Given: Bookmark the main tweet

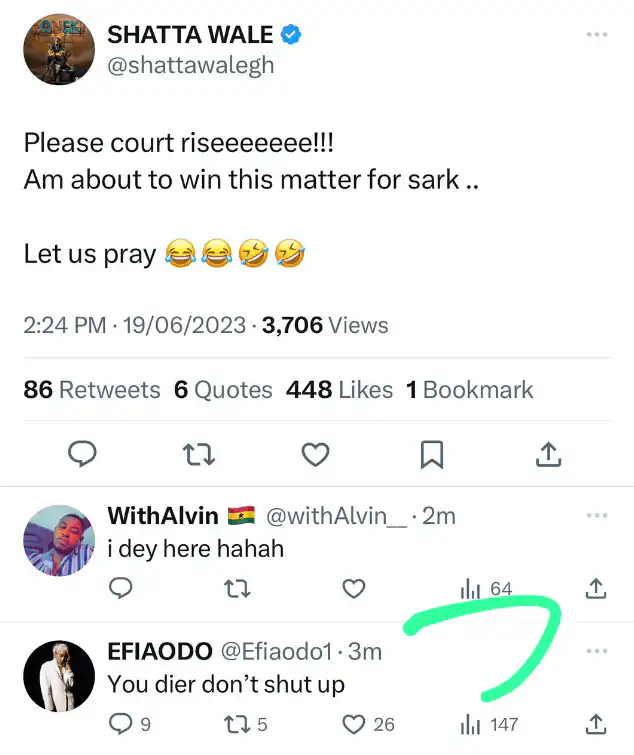Looking at the screenshot, I should point(431,455).
